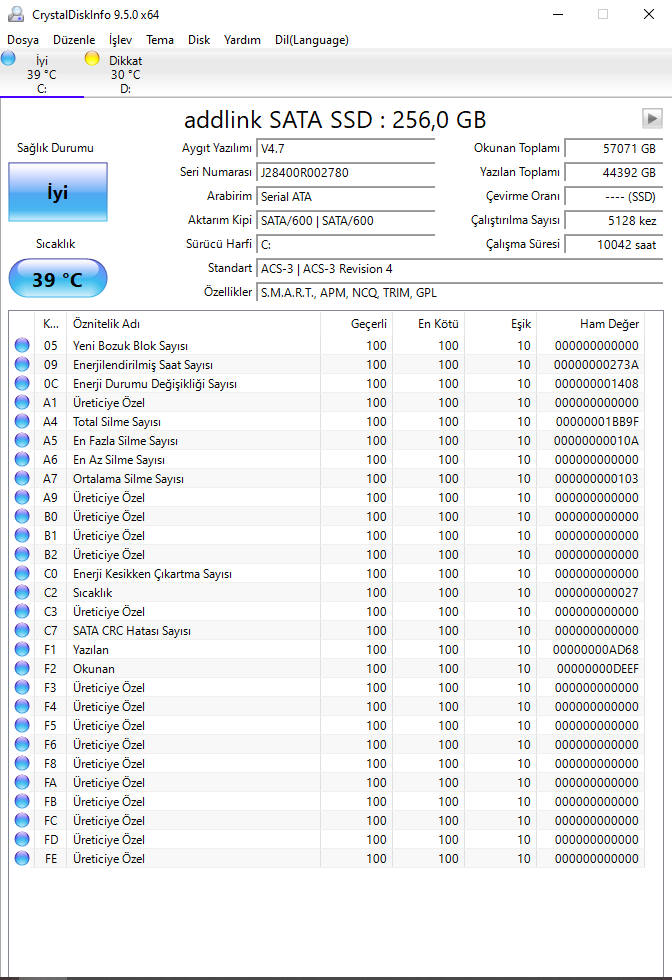Click the next disk arrow button
This screenshot has height=980, width=672.
(652, 118)
